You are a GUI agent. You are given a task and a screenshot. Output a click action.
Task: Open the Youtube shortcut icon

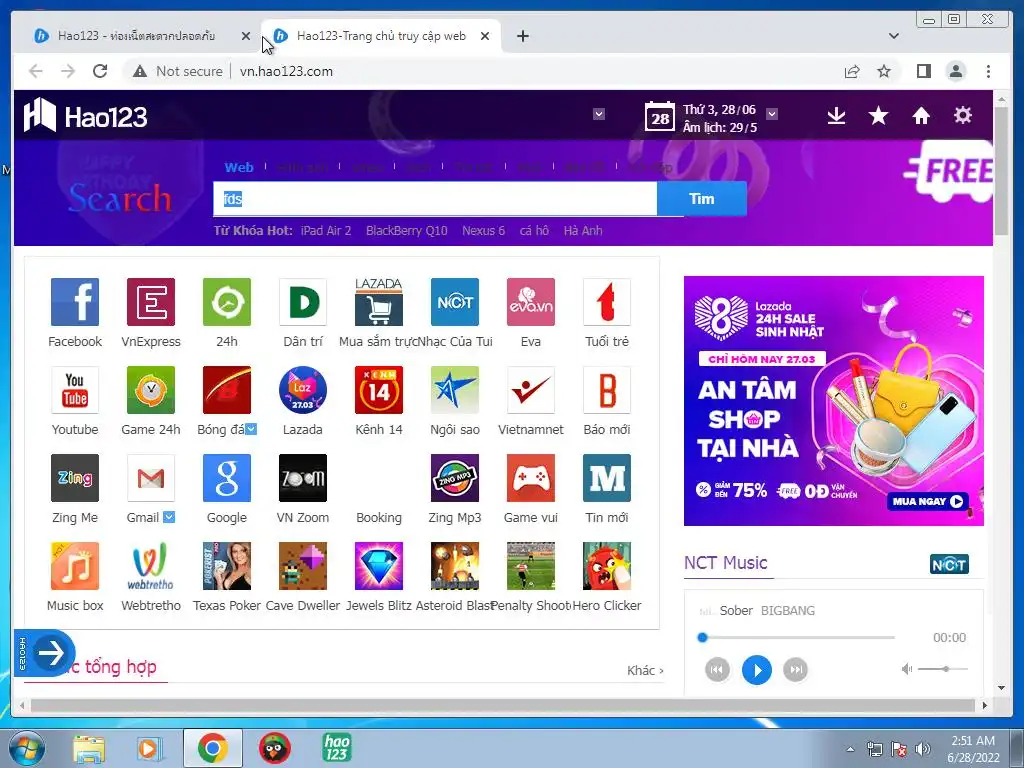click(75, 390)
